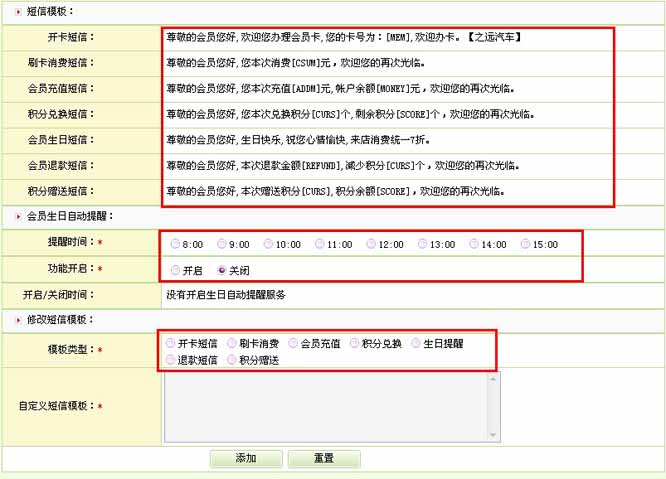Click the arrow icon beside 会员生日自动提醒 header
The height and width of the screenshot is (479, 666).
tap(18, 216)
